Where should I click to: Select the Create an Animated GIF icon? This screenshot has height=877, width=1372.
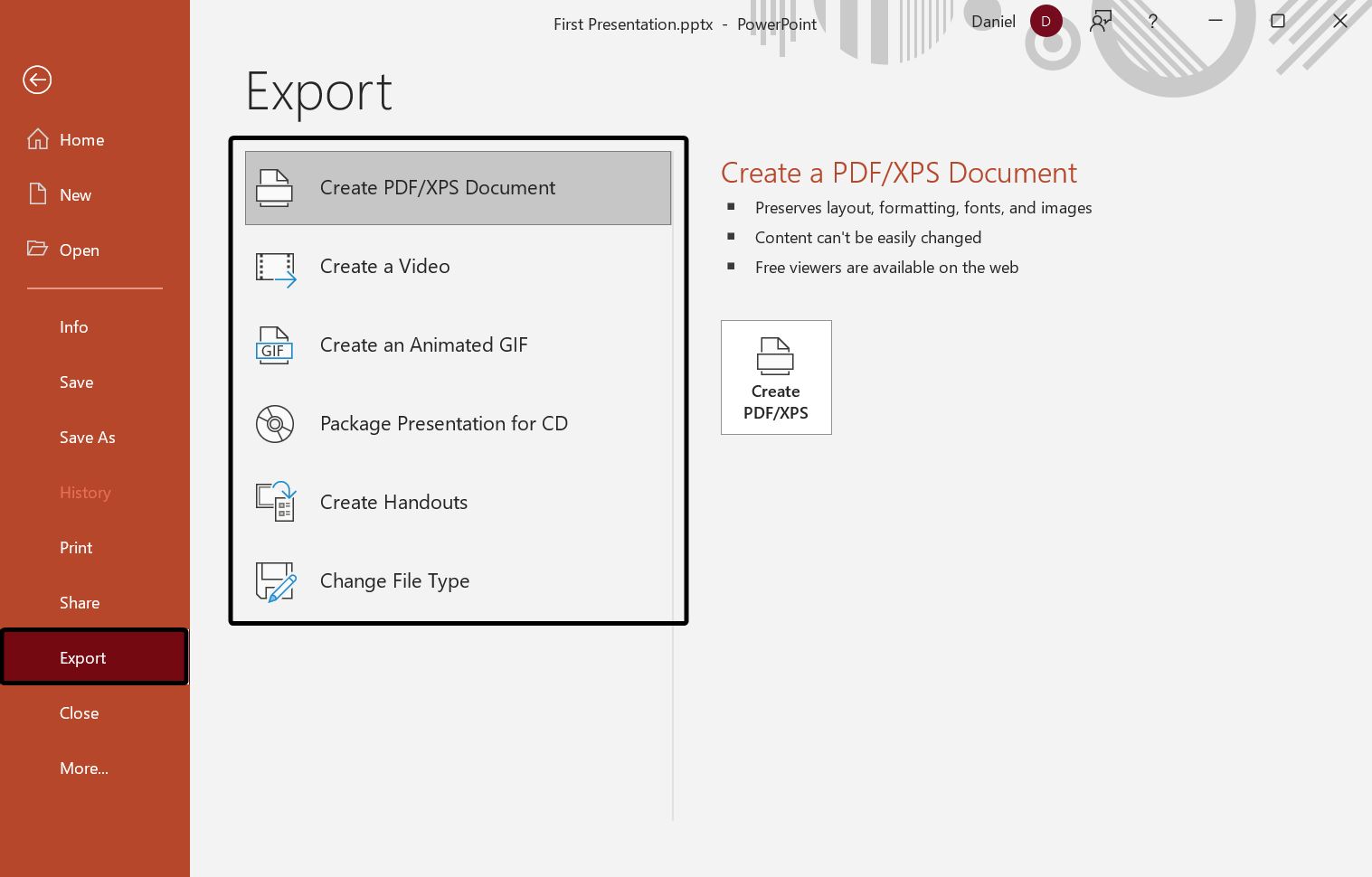pos(274,346)
